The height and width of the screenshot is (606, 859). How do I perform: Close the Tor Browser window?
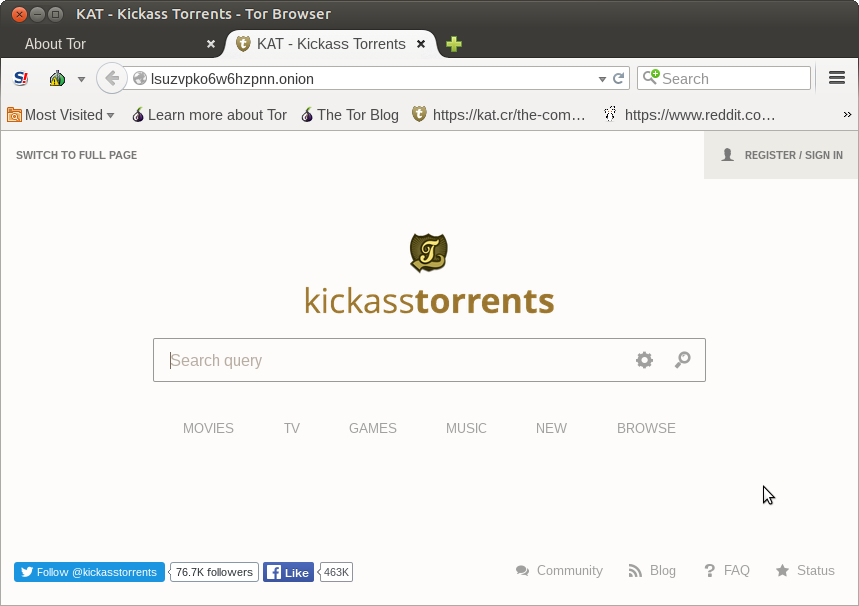19,14
